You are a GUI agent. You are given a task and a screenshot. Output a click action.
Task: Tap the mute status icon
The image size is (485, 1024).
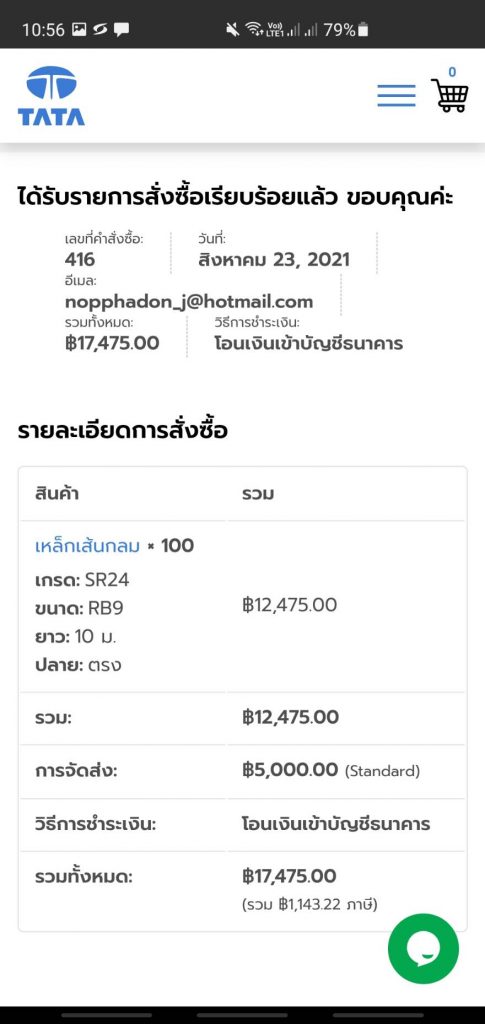tap(232, 29)
